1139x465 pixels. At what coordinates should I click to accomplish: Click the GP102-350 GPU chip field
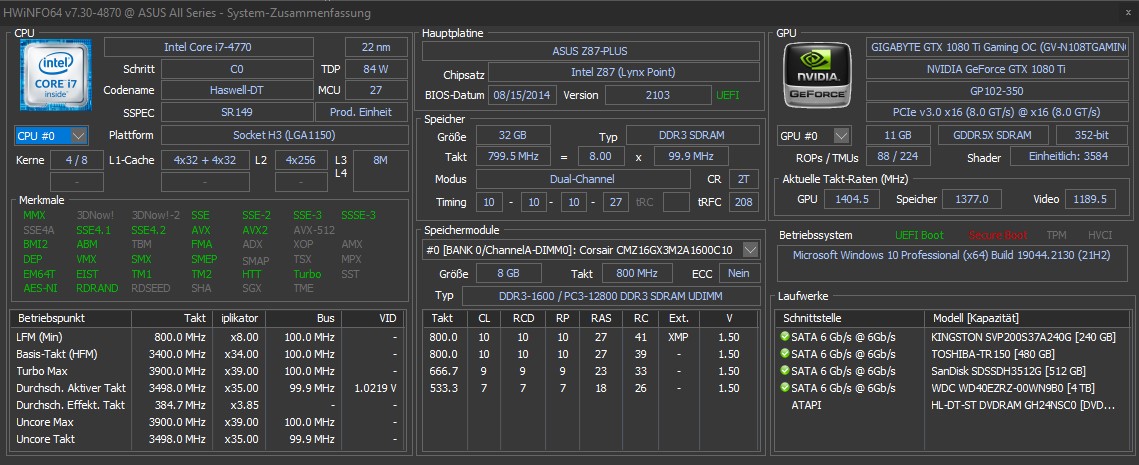[997, 91]
